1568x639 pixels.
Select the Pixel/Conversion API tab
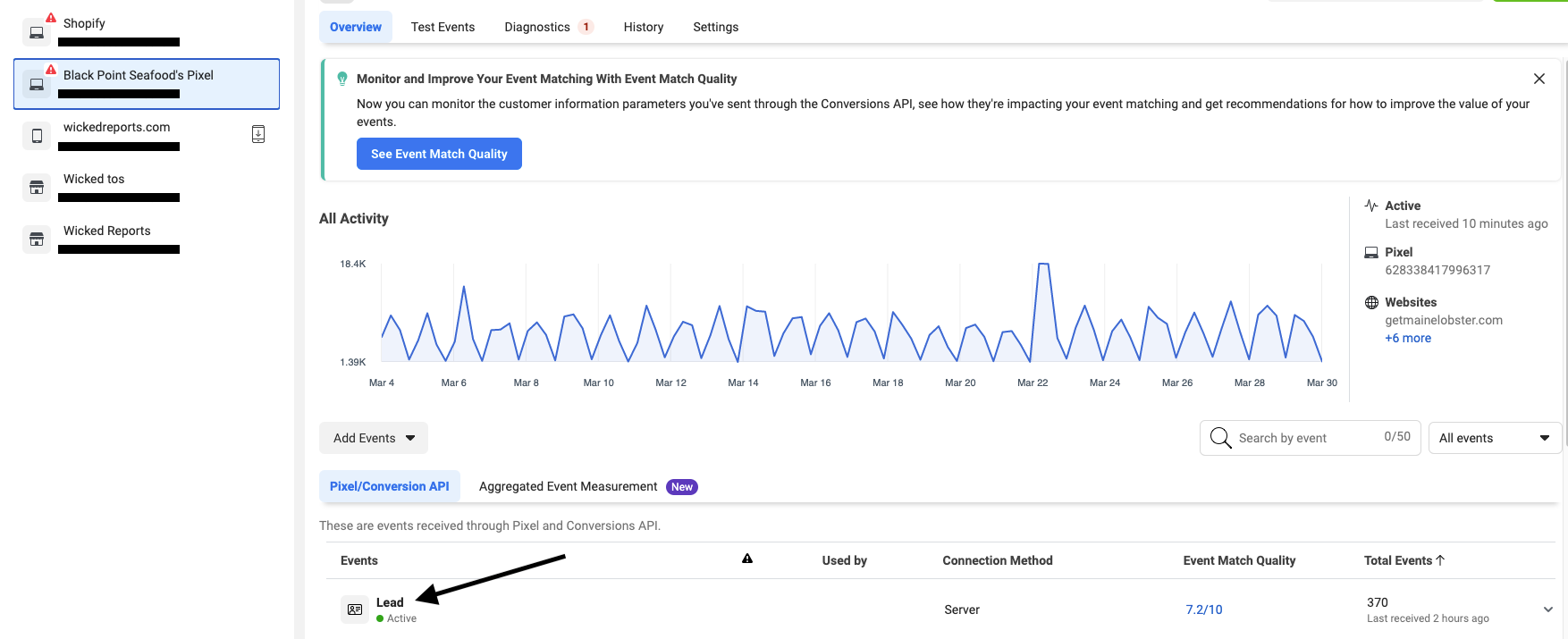click(x=390, y=486)
